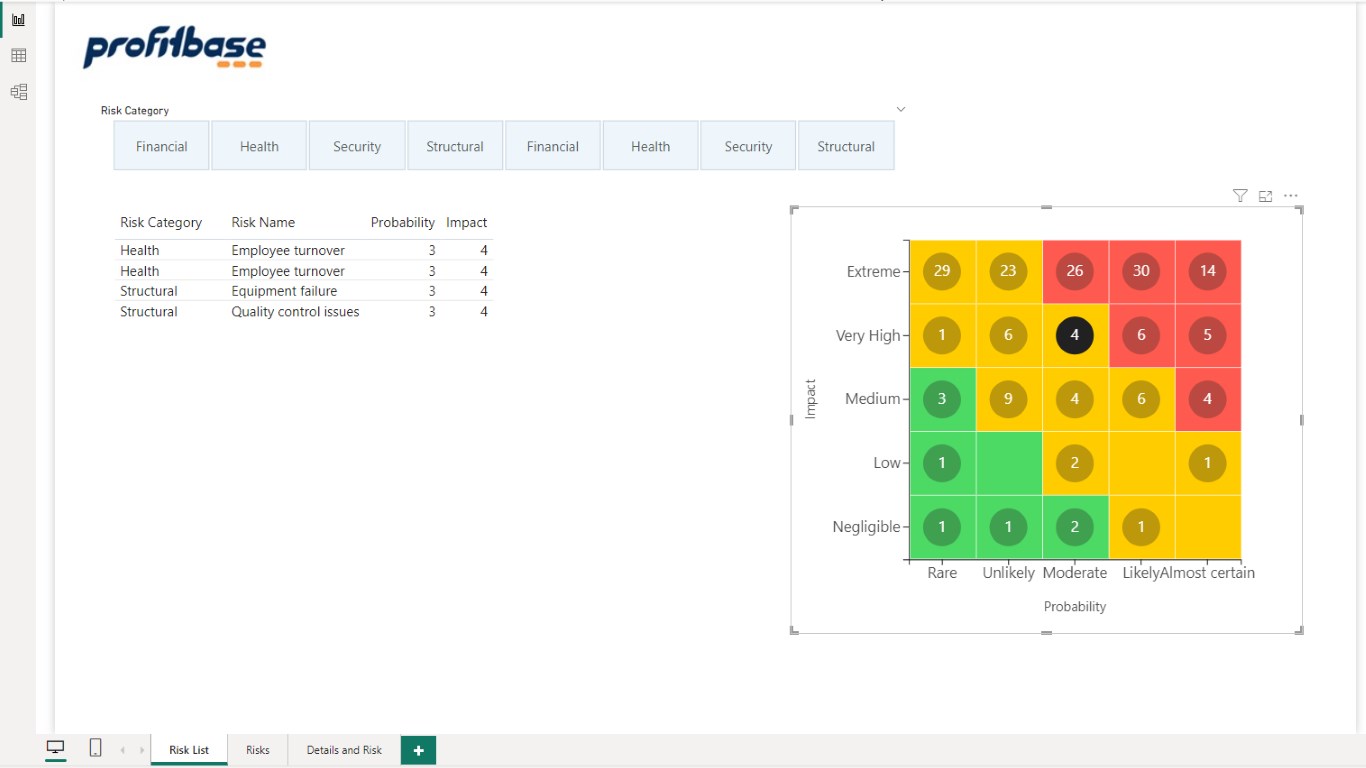1366x768 pixels.
Task: Select bubble 2 at Negligible and Moderate
Action: pos(1075,527)
